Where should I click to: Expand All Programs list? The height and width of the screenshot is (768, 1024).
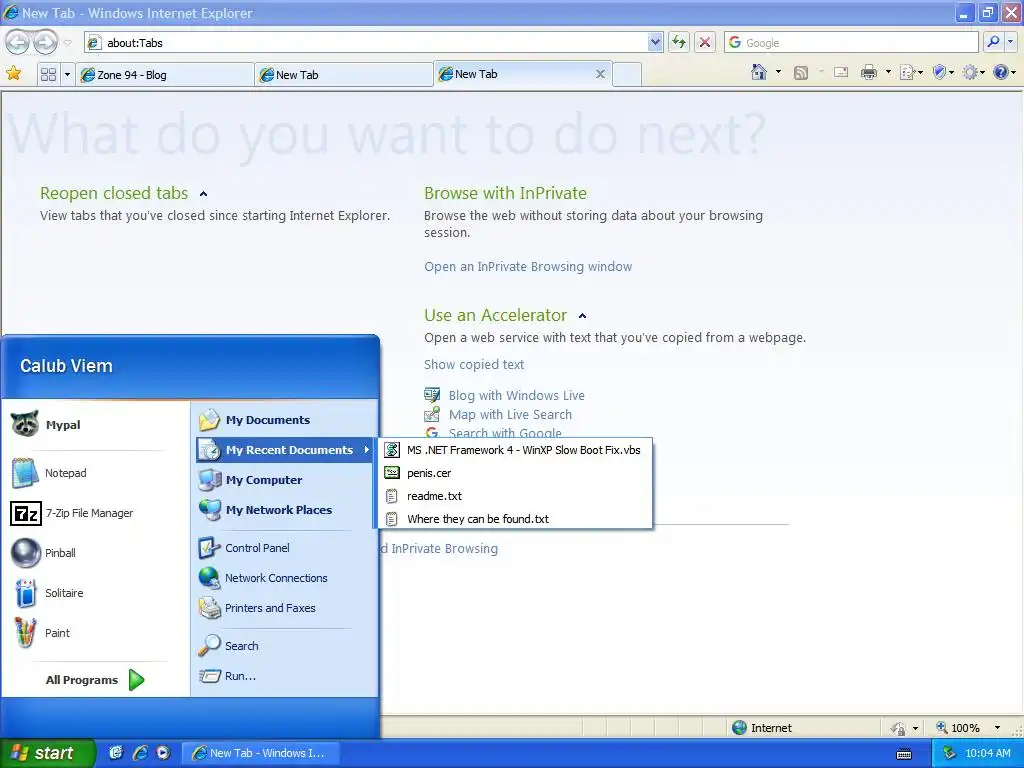(x=95, y=680)
